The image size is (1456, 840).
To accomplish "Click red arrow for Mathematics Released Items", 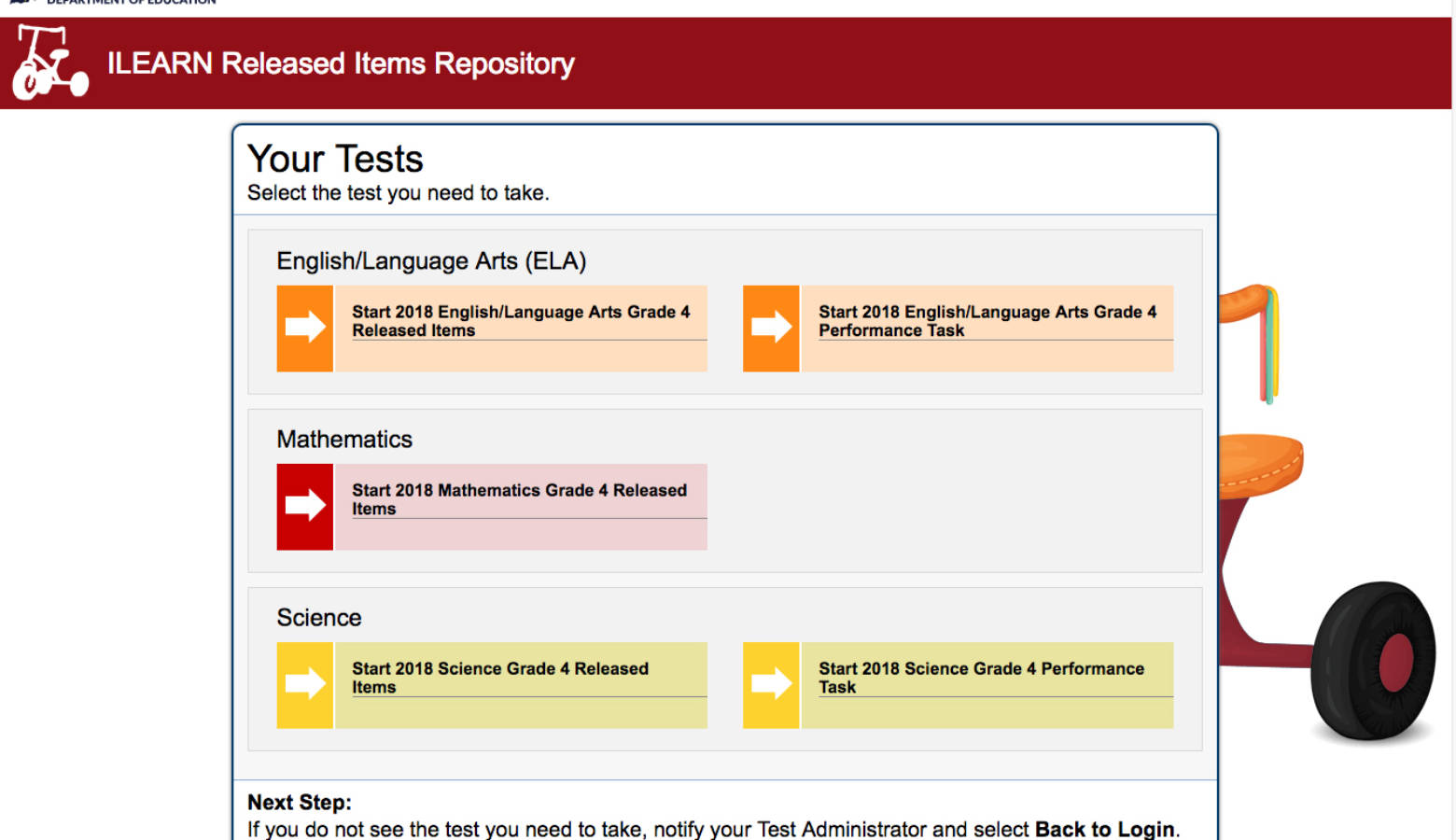I will coord(305,507).
